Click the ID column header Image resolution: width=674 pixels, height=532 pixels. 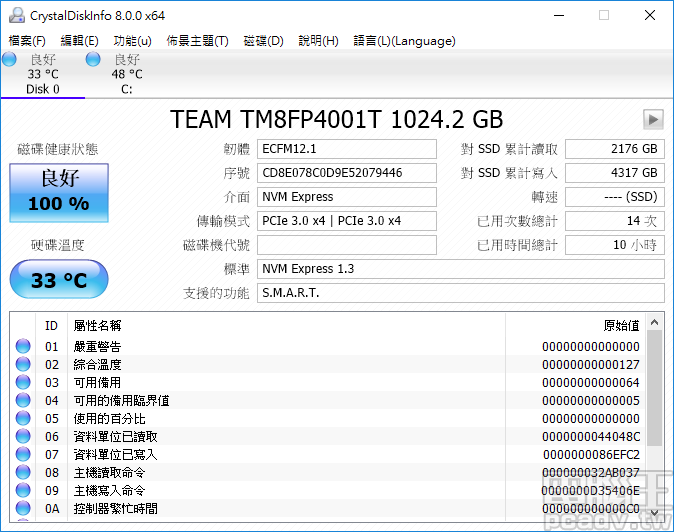click(x=52, y=326)
